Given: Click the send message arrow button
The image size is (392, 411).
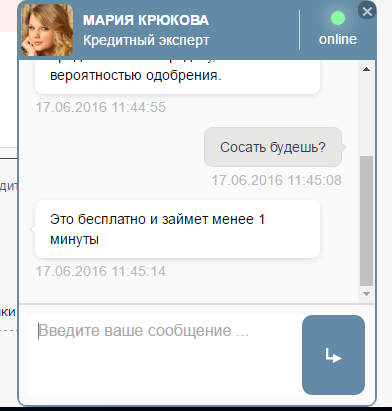Looking at the screenshot, I should tap(333, 355).
